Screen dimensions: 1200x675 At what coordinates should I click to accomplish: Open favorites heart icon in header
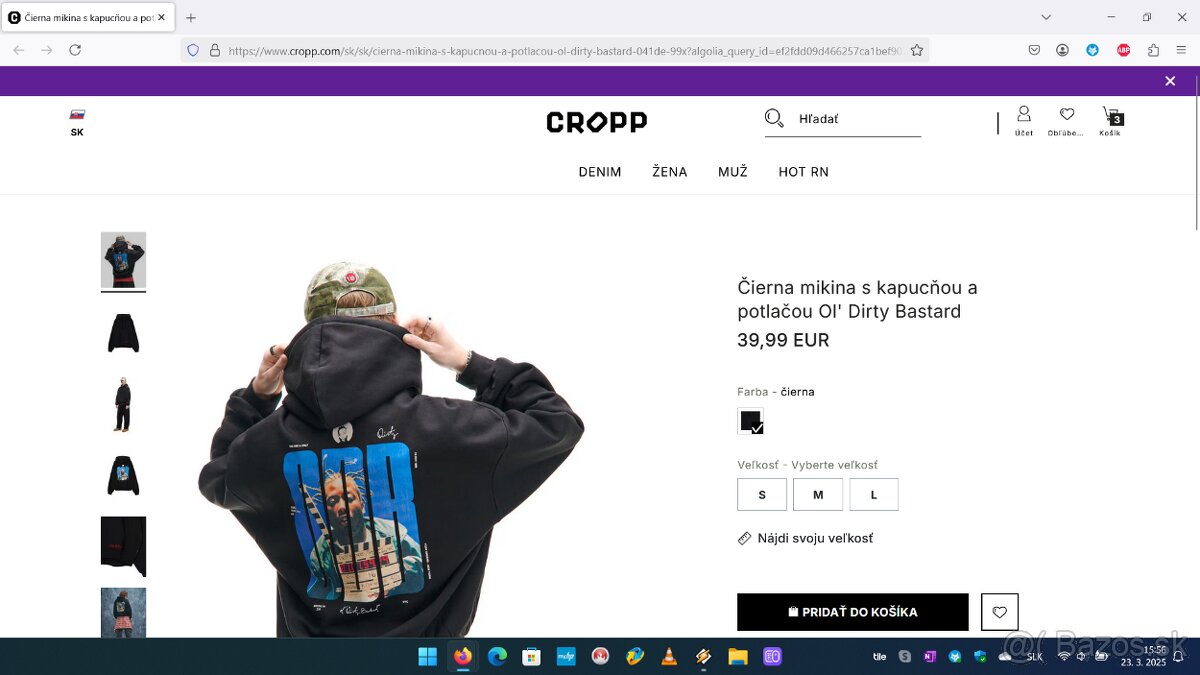coord(1066,120)
